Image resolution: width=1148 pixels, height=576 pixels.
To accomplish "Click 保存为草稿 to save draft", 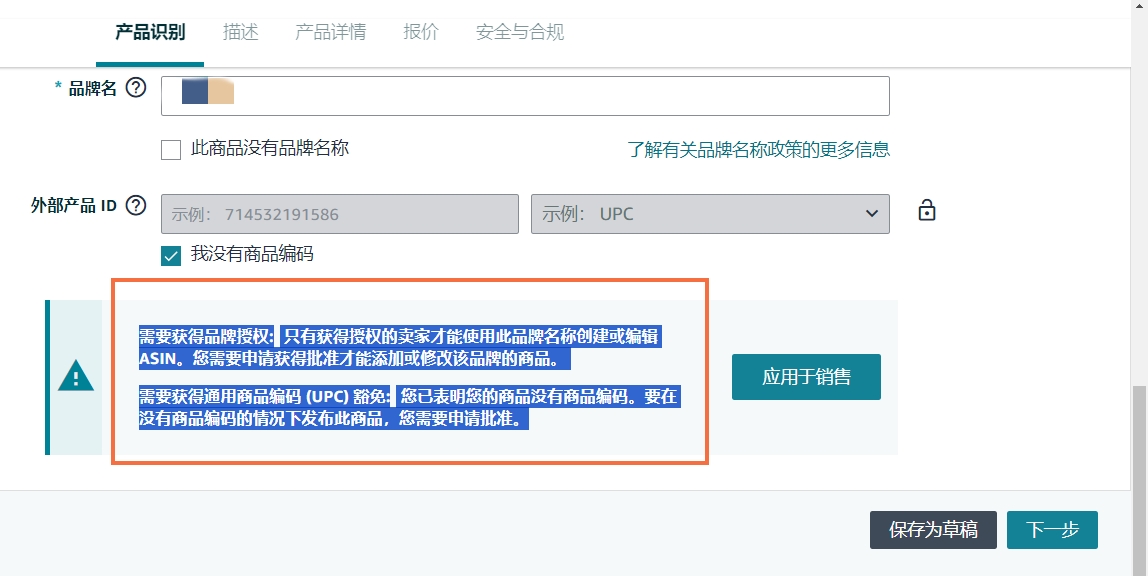I will pyautogui.click(x=933, y=530).
